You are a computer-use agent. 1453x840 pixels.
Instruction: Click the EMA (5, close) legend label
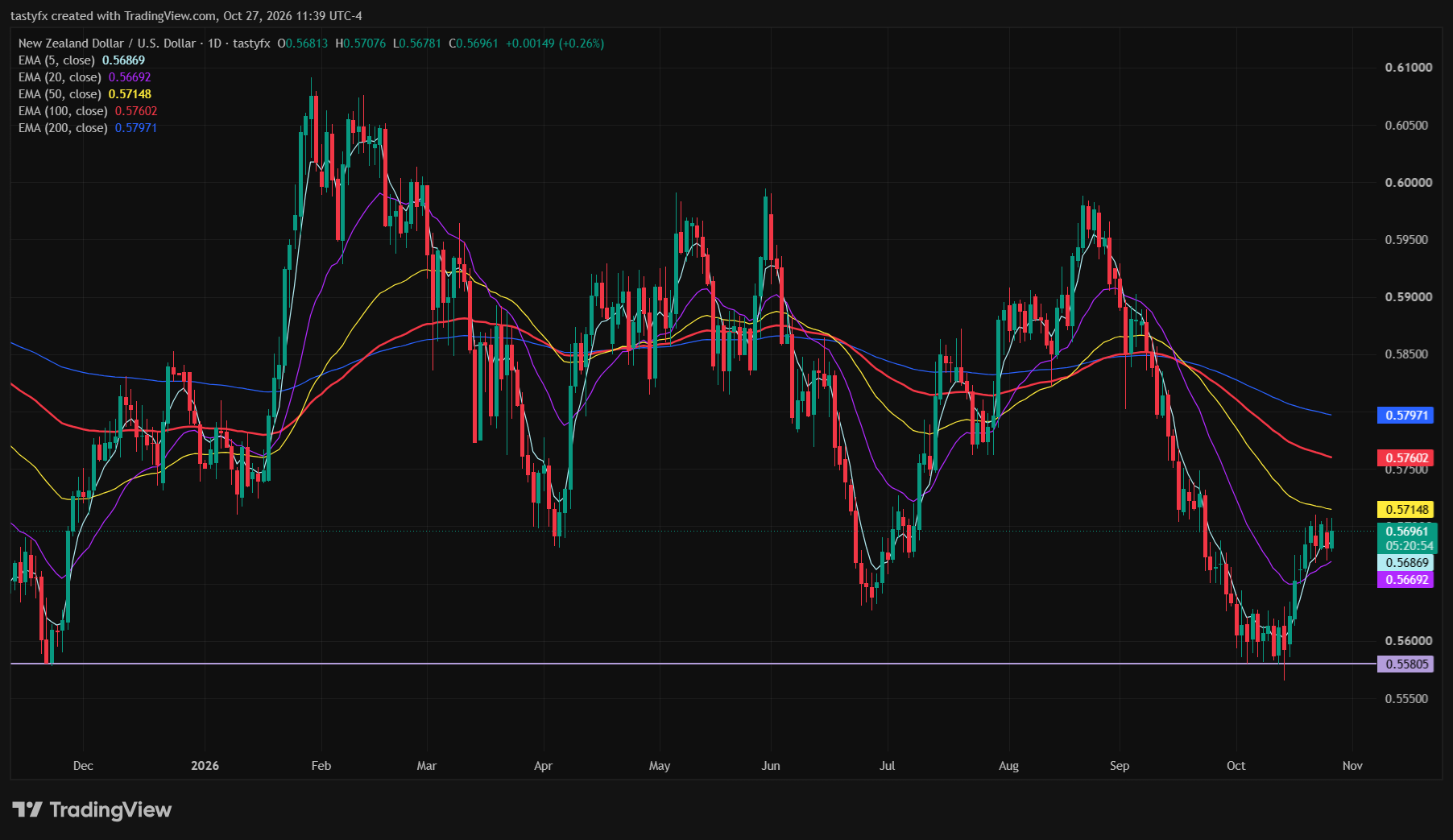coord(56,60)
